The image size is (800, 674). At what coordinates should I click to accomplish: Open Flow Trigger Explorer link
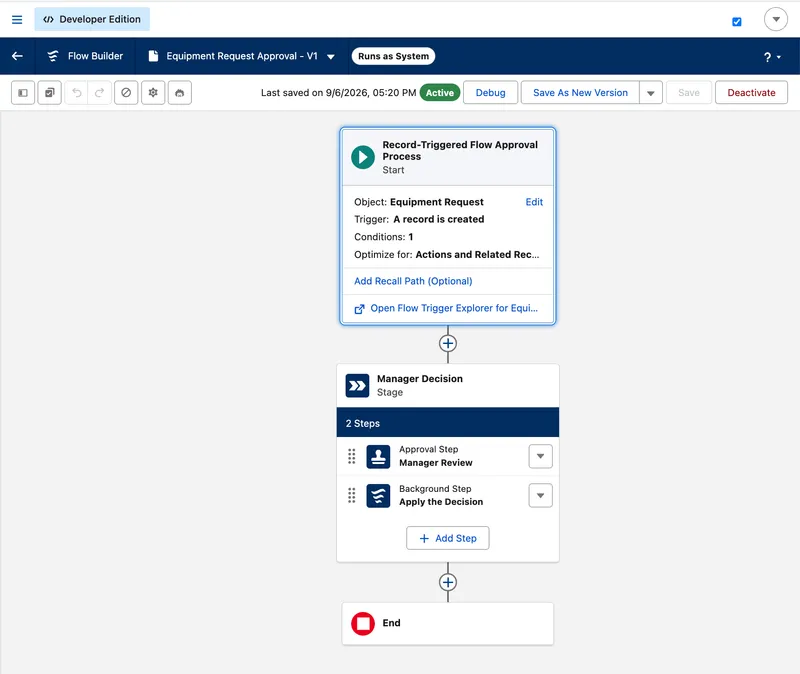454,308
